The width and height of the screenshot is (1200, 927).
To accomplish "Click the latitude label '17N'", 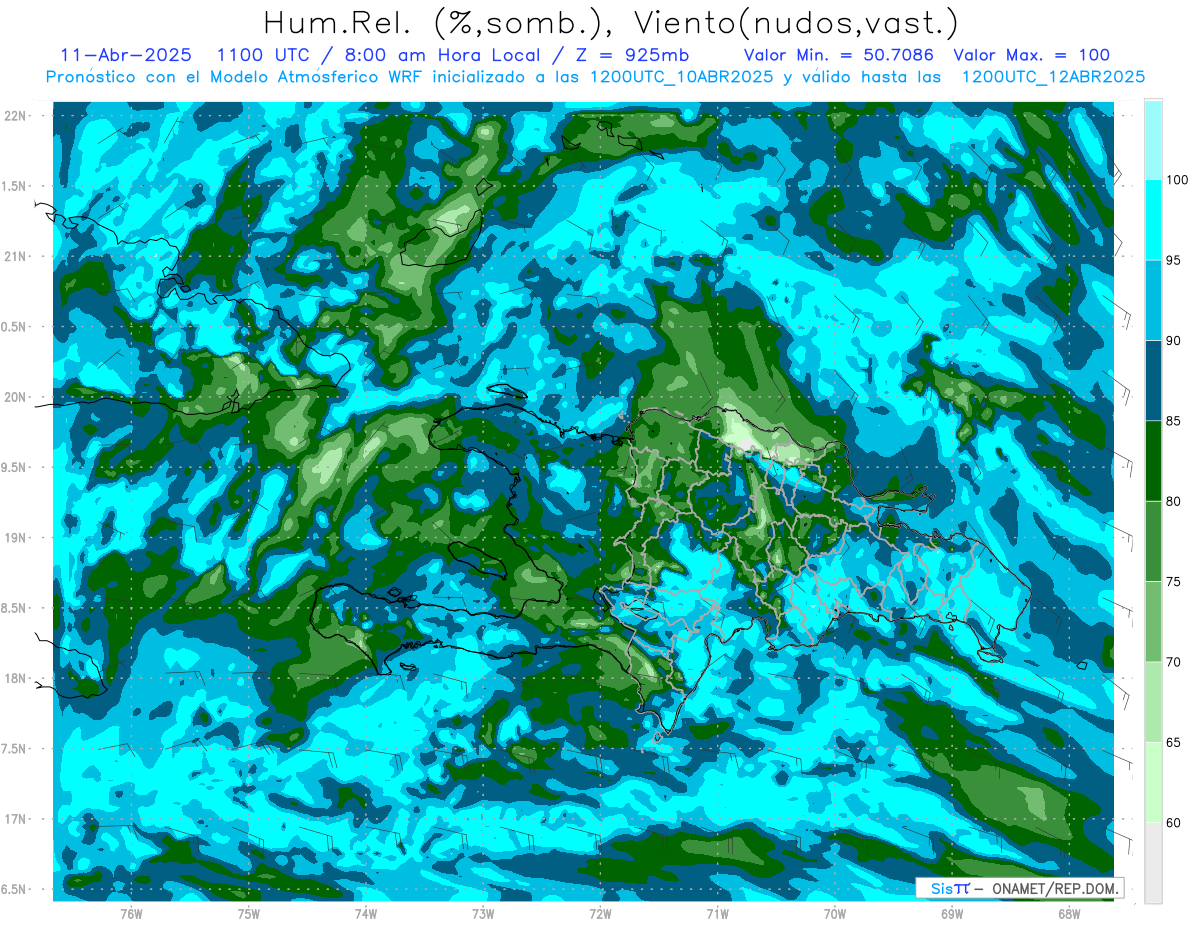I will coord(16,819).
